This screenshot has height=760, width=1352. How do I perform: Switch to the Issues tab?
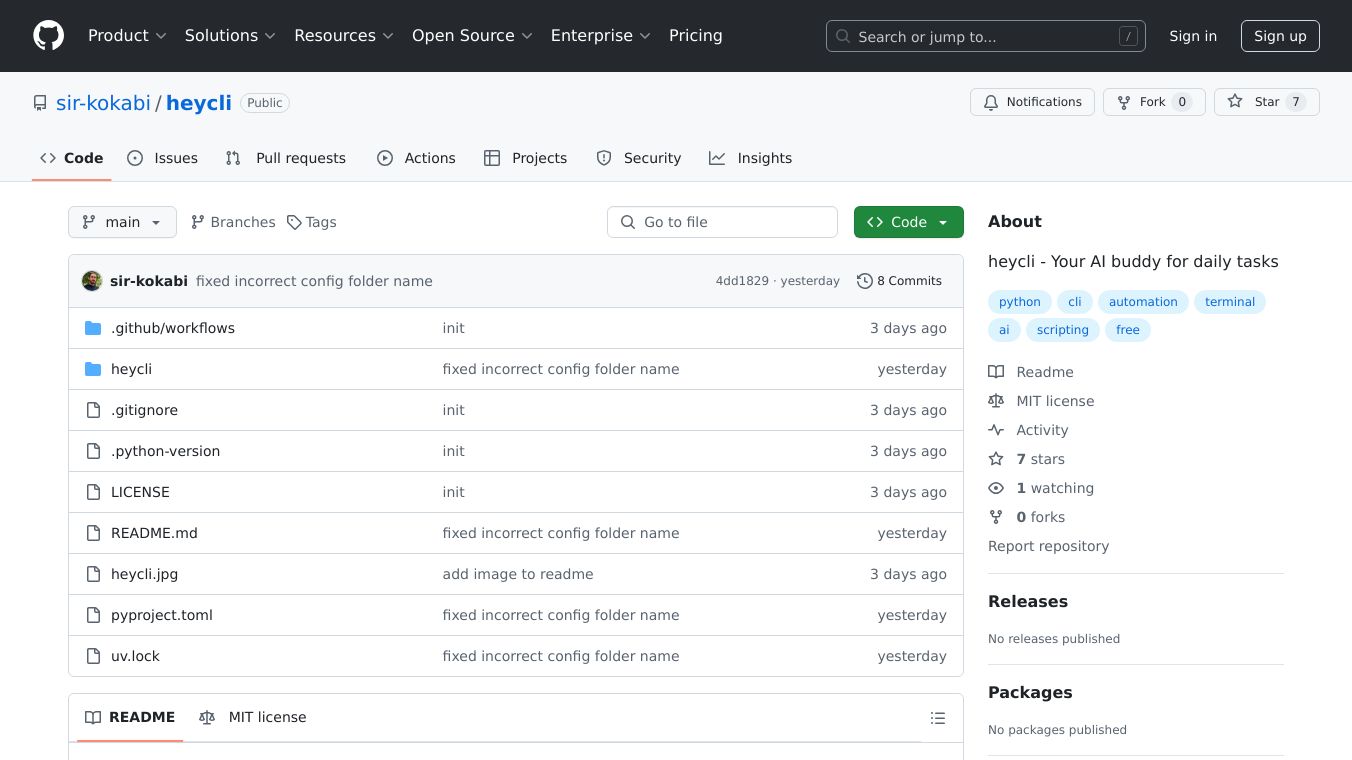click(163, 158)
